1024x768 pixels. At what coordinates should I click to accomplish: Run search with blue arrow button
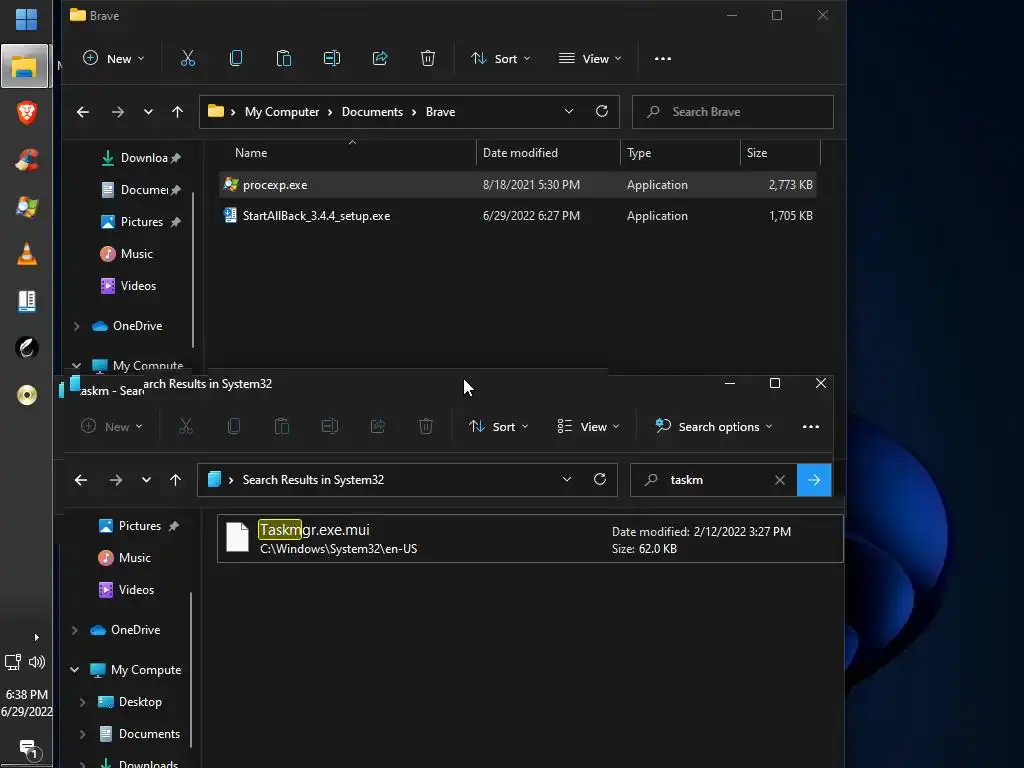coord(814,480)
